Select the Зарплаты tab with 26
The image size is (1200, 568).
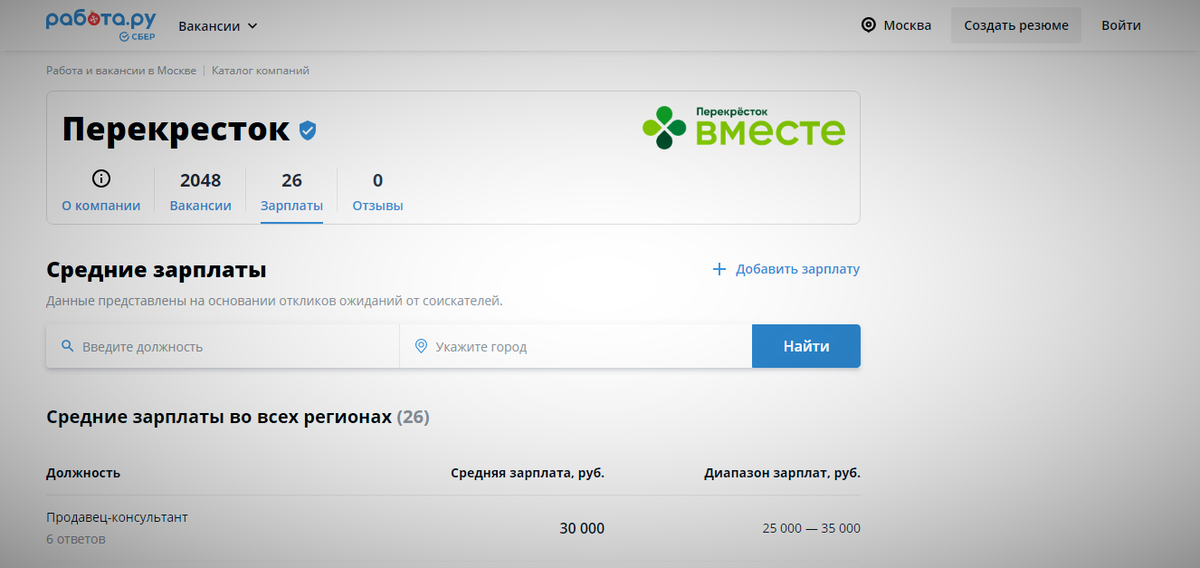tap(291, 192)
